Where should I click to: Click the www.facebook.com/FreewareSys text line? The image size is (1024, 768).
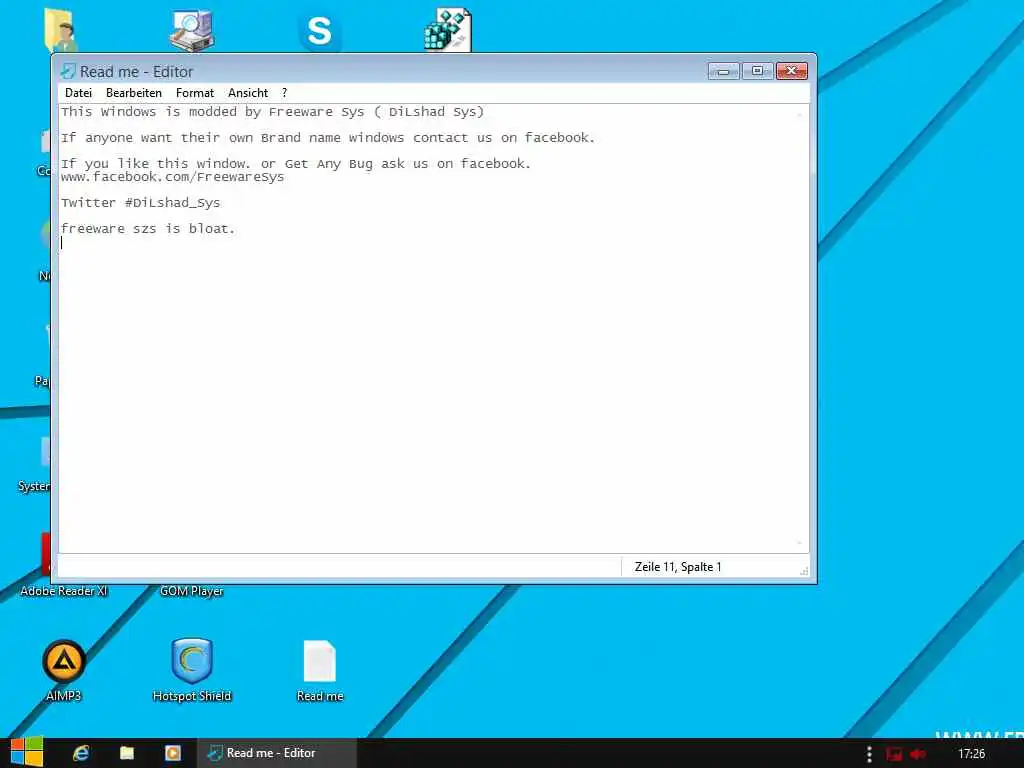pyautogui.click(x=172, y=177)
